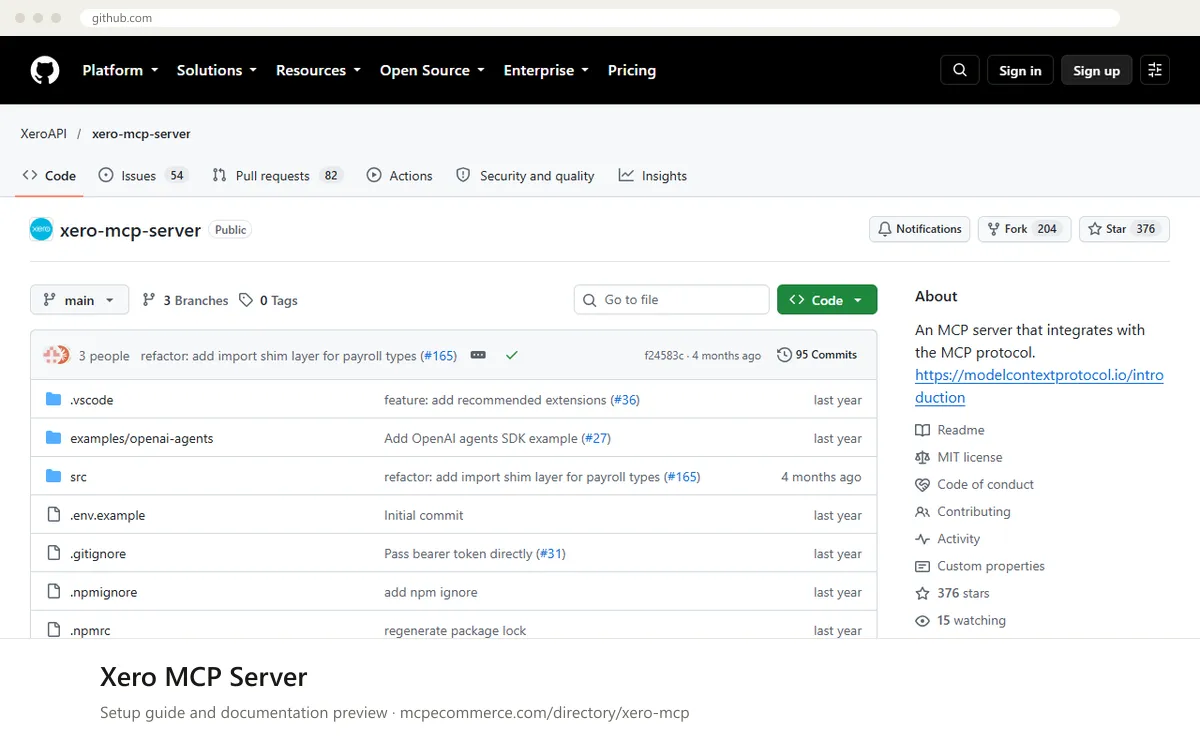Screen dimensions: 1200x750
Task: Click the tag icon beside 0 Tags
Action: (x=246, y=300)
